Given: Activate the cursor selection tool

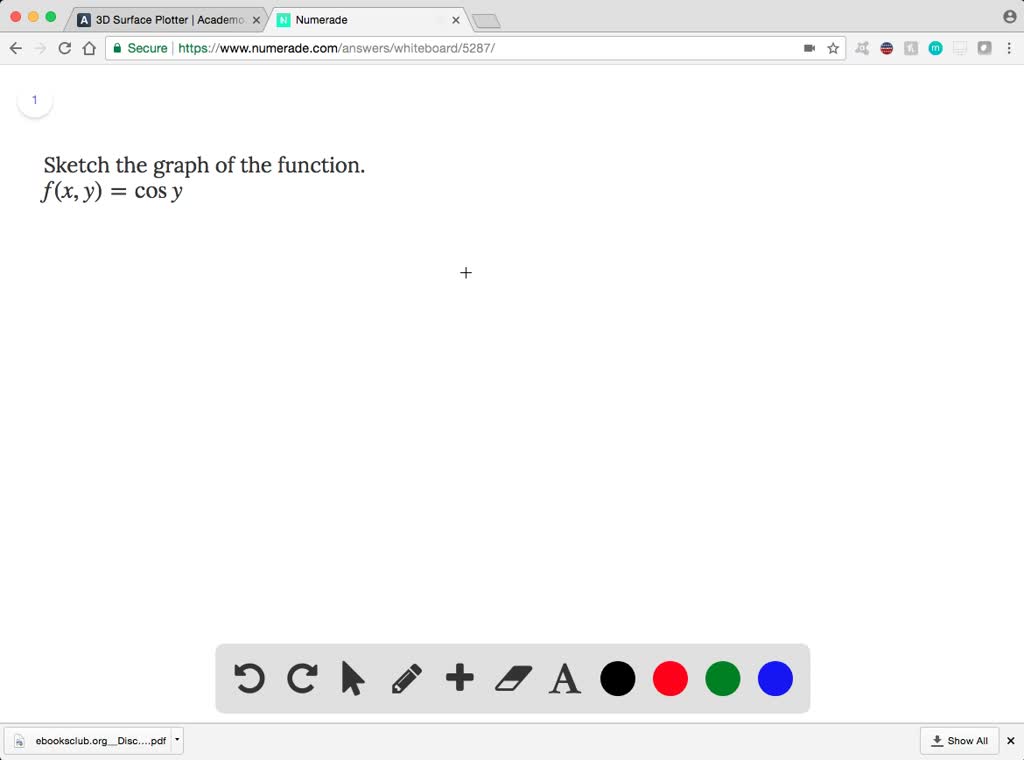Looking at the screenshot, I should coord(353,678).
